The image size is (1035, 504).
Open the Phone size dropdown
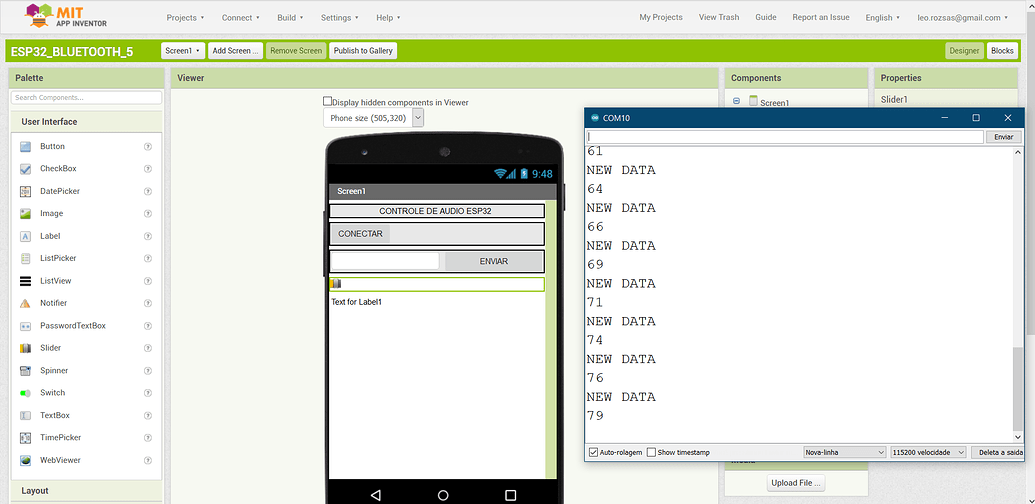click(x=373, y=118)
